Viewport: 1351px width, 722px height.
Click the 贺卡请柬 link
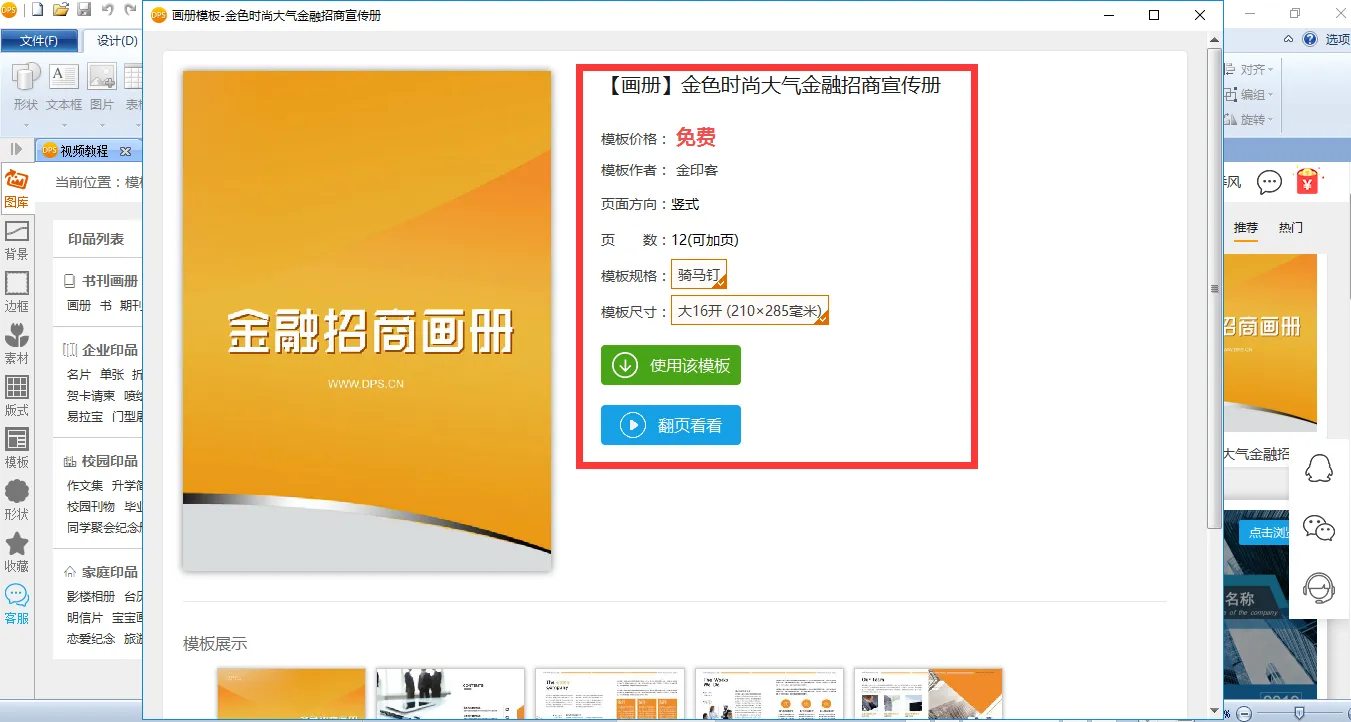click(x=91, y=395)
